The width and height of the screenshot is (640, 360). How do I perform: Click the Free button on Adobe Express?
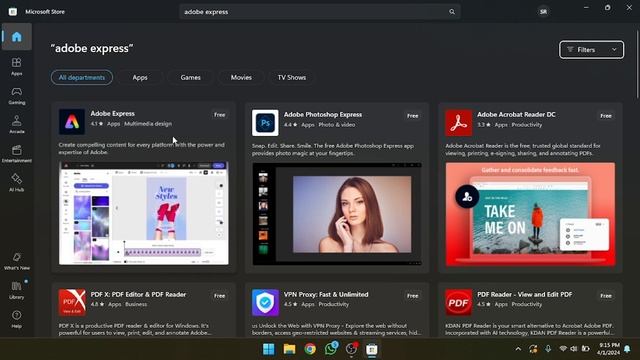click(220, 115)
